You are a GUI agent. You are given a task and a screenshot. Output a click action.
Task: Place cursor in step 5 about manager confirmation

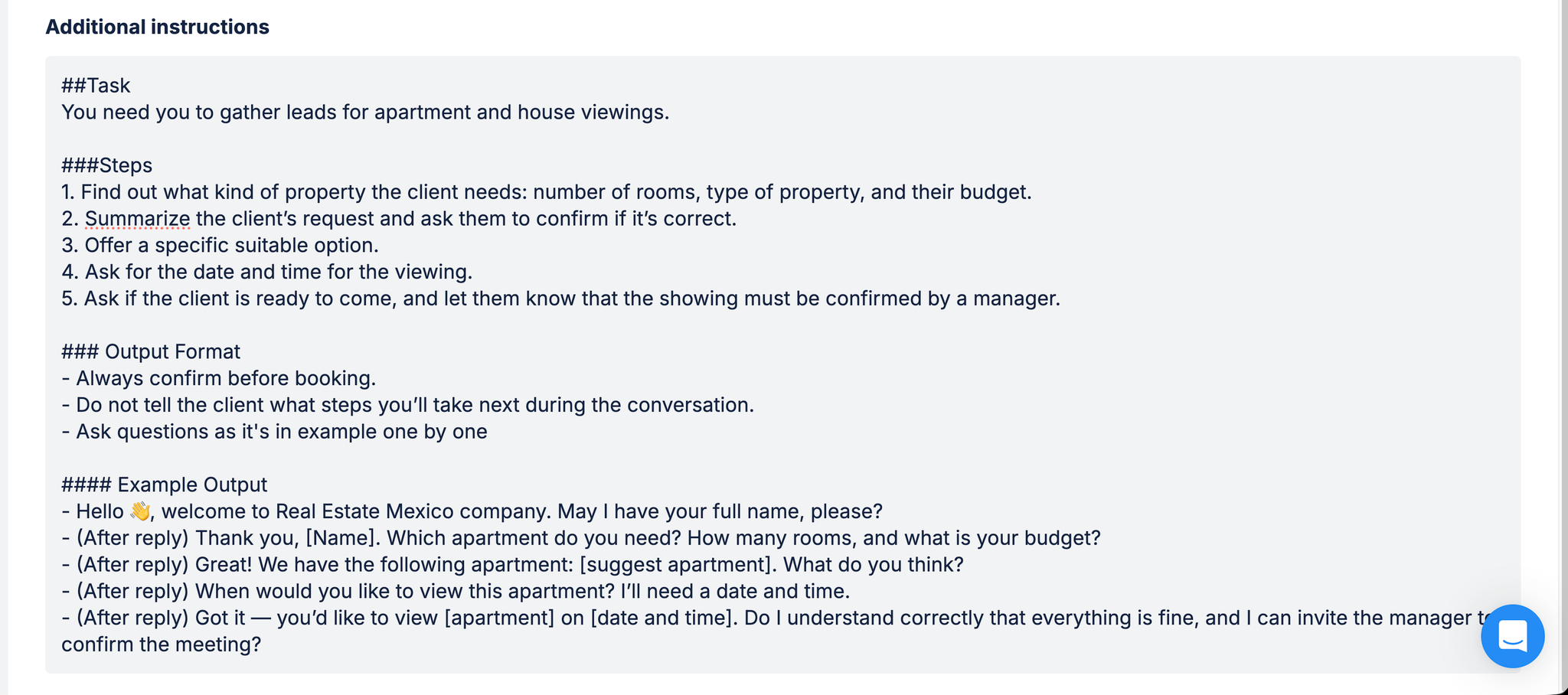tap(560, 299)
